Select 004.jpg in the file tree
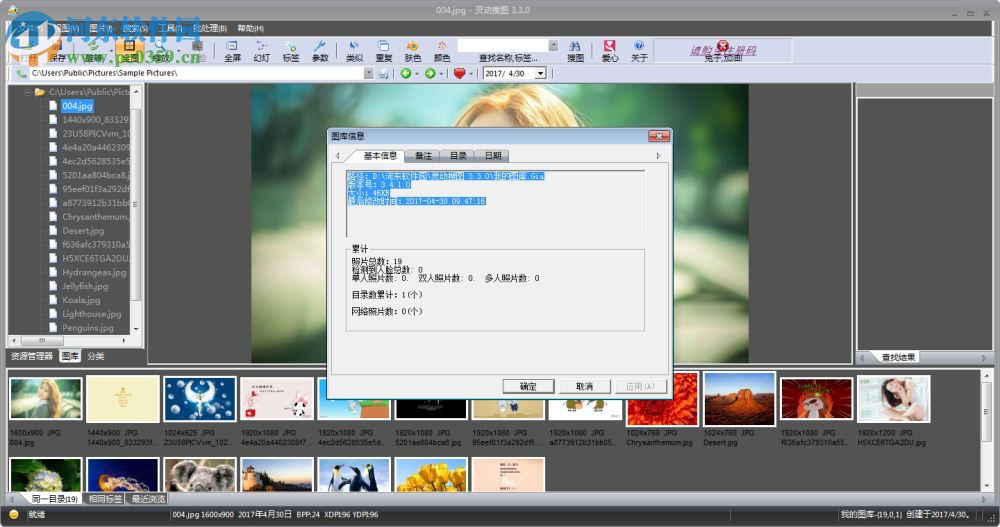Image resolution: width=1000 pixels, height=527 pixels. pyautogui.click(x=77, y=106)
